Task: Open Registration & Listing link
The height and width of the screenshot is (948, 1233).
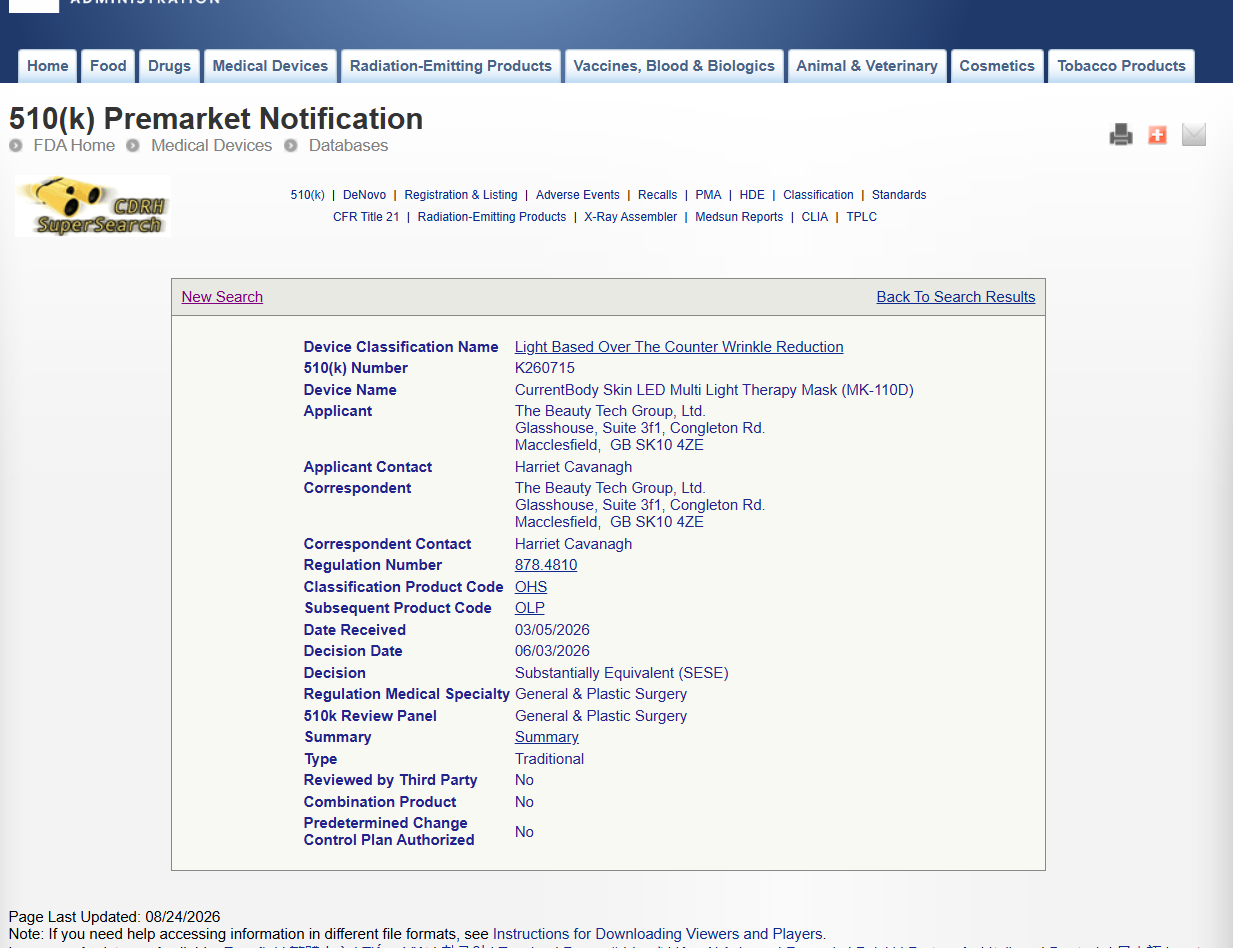Action: (461, 195)
